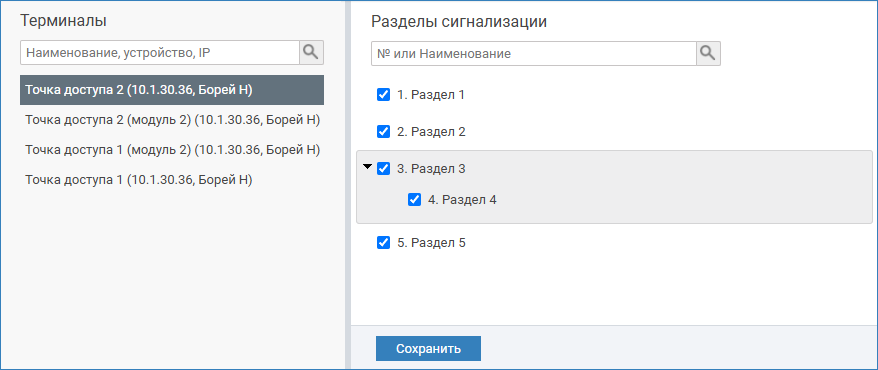Click the search icon in Терминалы panel

[x=311, y=53]
